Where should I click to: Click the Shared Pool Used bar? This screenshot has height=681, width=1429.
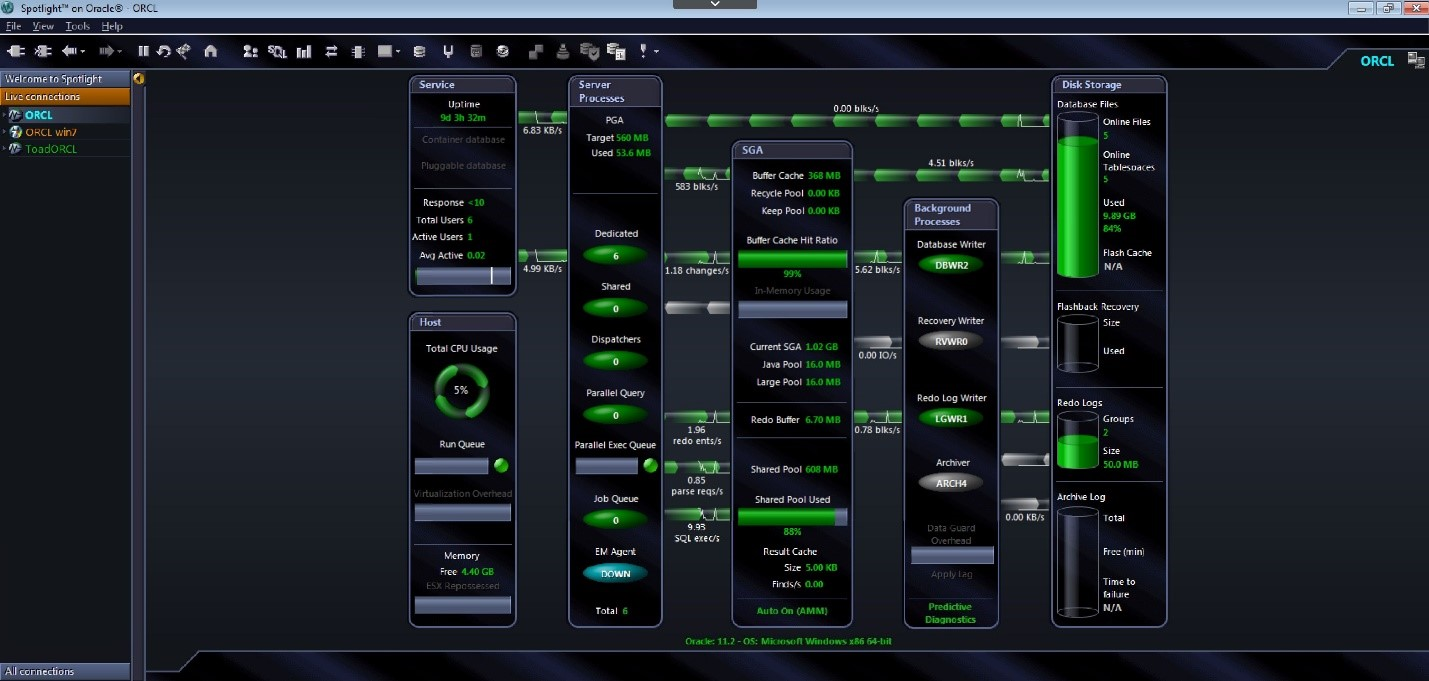793,517
